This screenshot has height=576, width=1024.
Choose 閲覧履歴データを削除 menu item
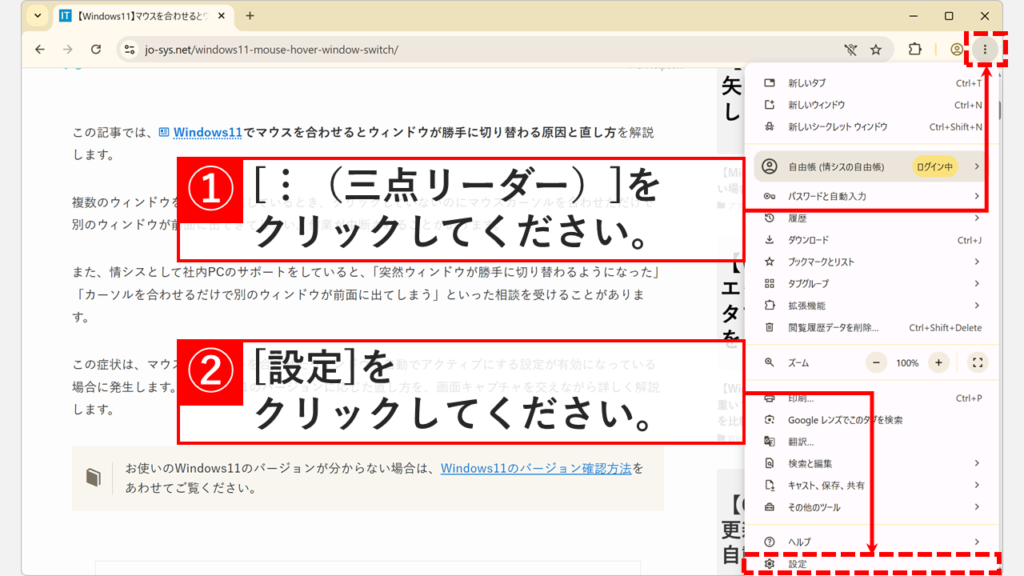873,328
